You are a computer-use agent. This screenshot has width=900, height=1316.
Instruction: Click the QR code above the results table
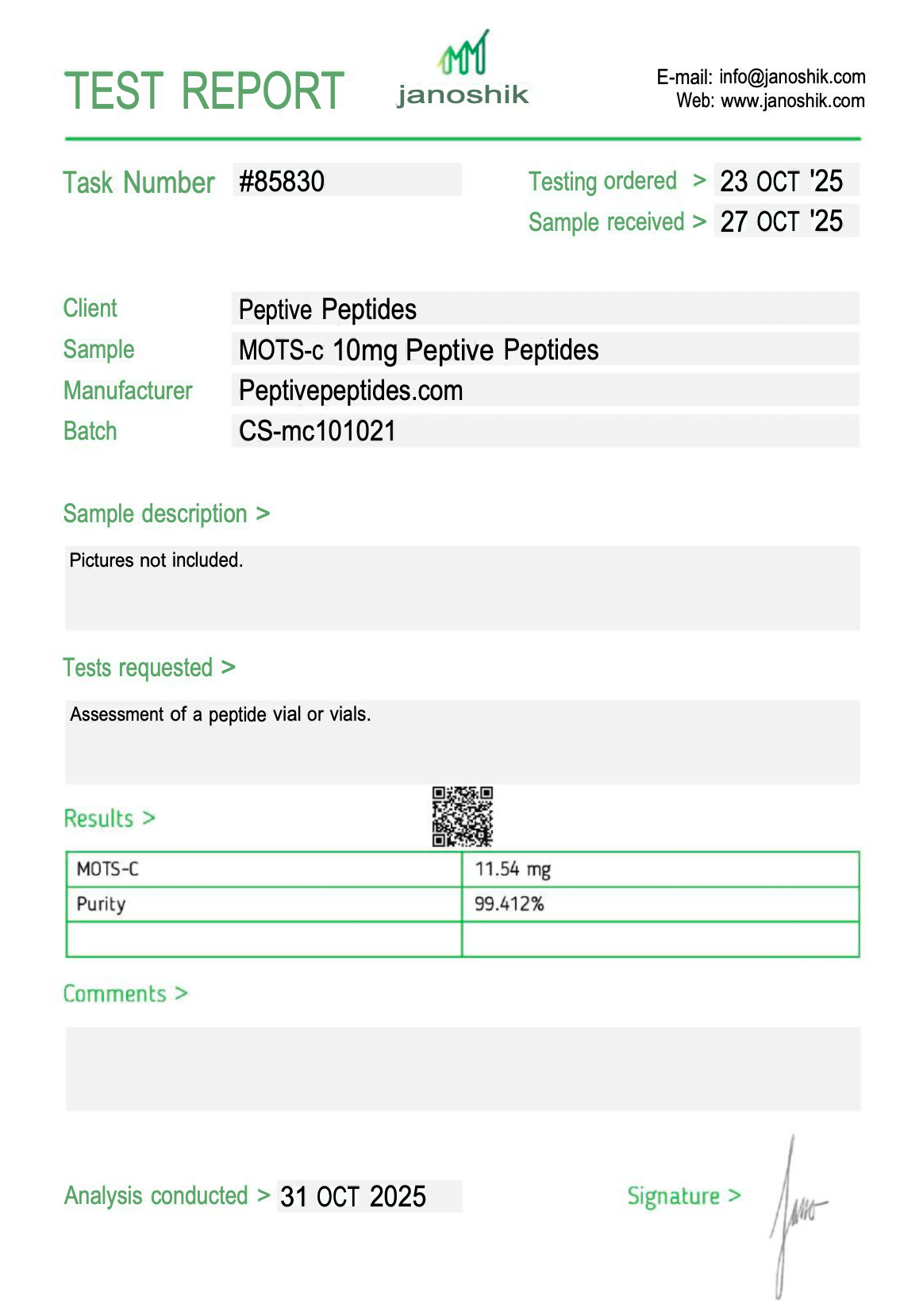pyautogui.click(x=463, y=816)
